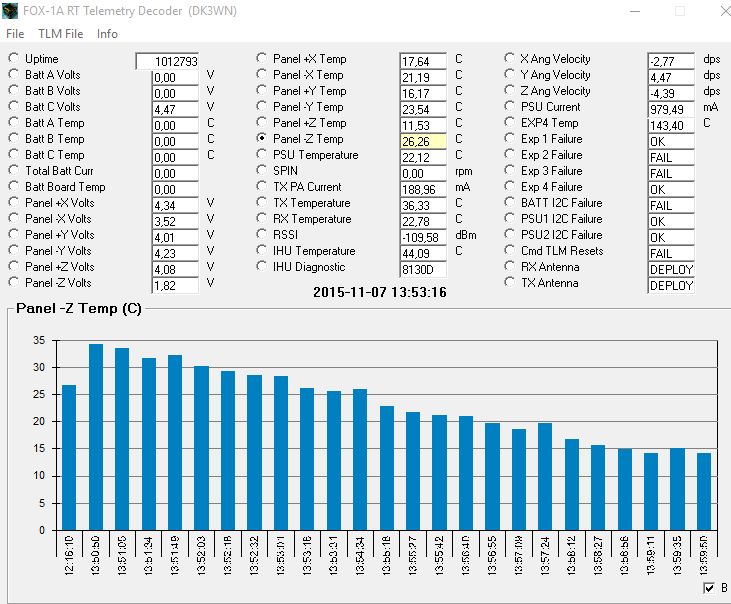The image size is (731, 604).
Task: Click the highlighted Panel -Z Temp value 26,26
Action: 423,141
